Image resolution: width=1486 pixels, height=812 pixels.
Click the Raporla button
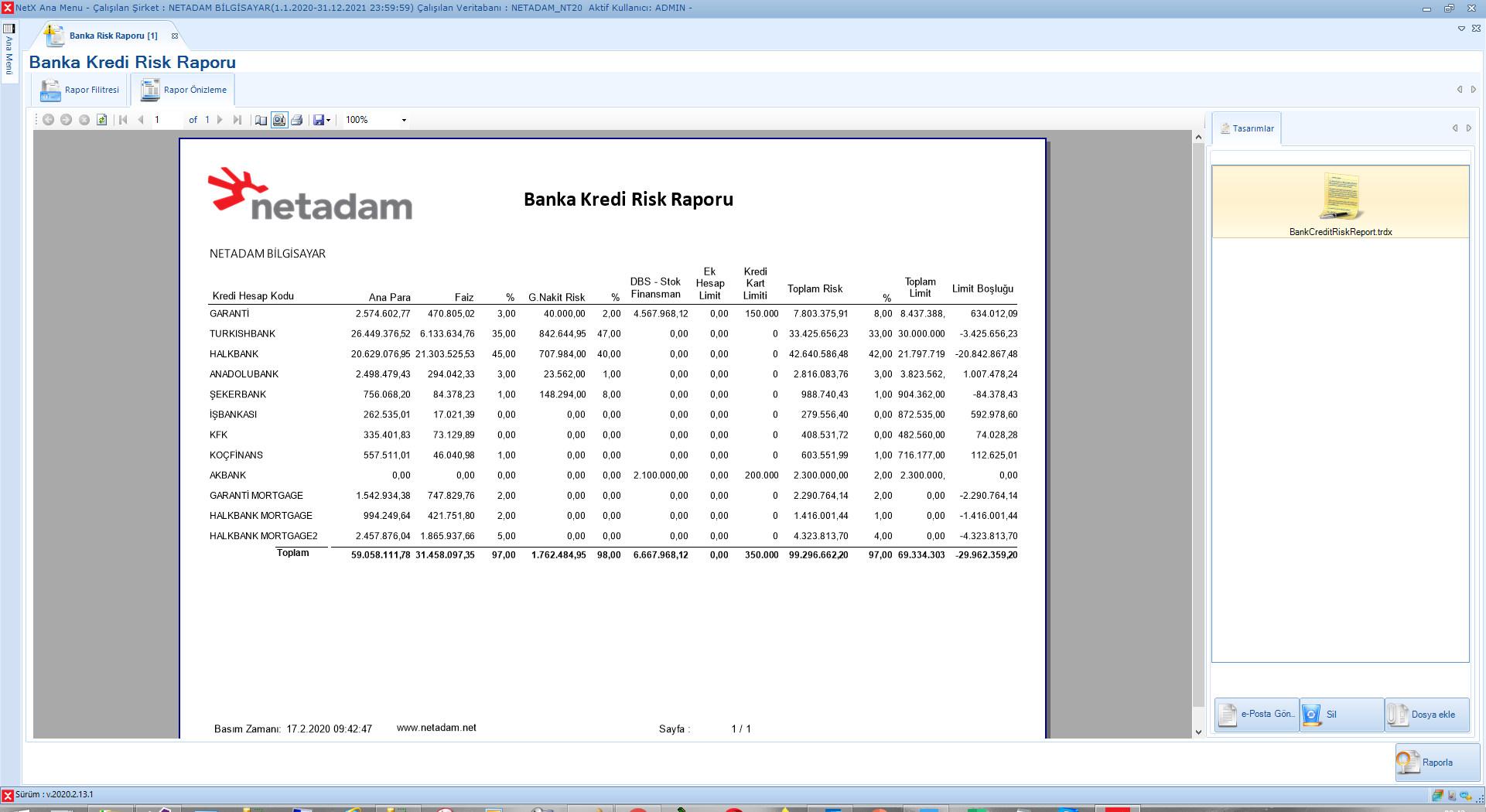point(1437,763)
